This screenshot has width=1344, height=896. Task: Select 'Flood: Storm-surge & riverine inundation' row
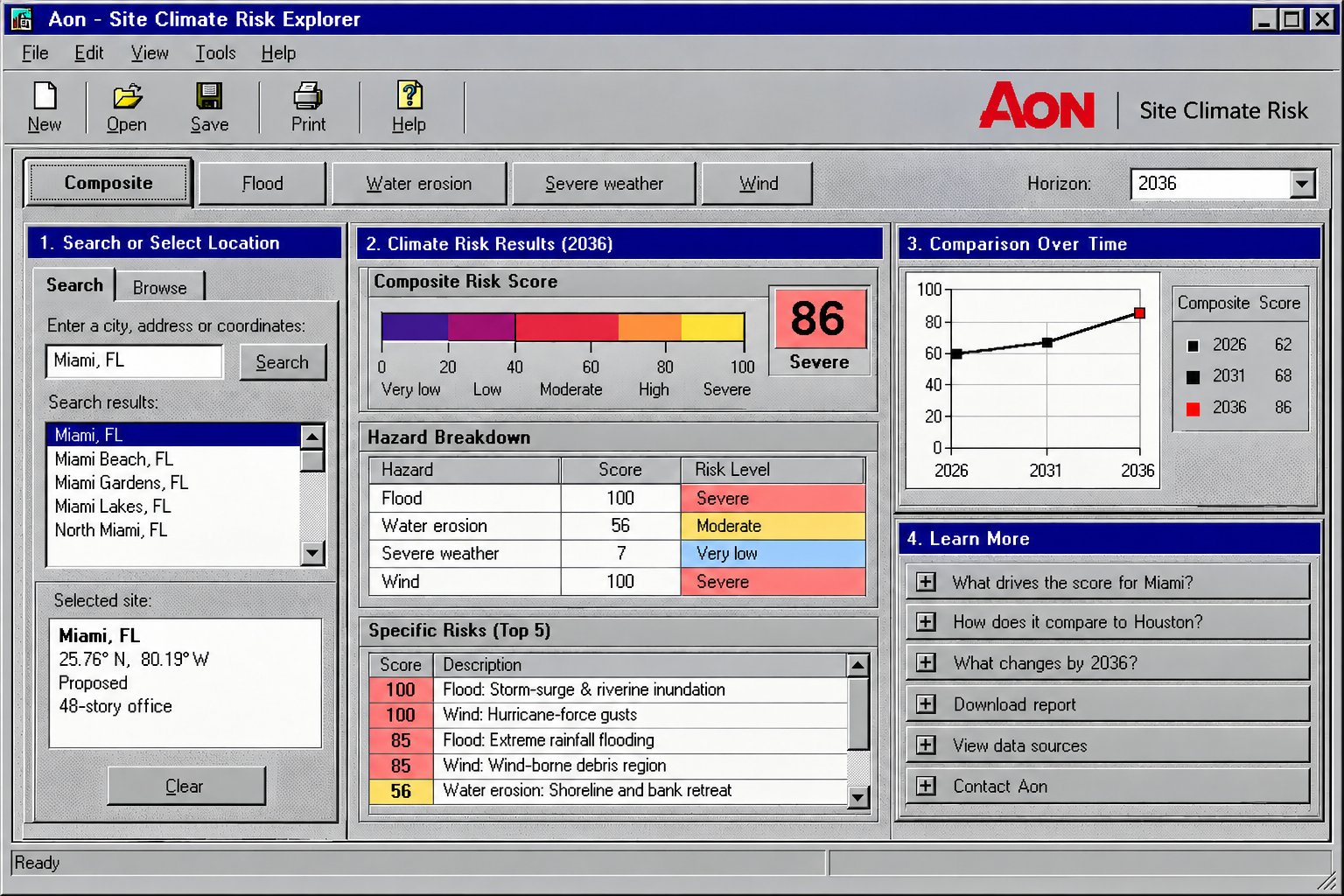click(x=608, y=689)
